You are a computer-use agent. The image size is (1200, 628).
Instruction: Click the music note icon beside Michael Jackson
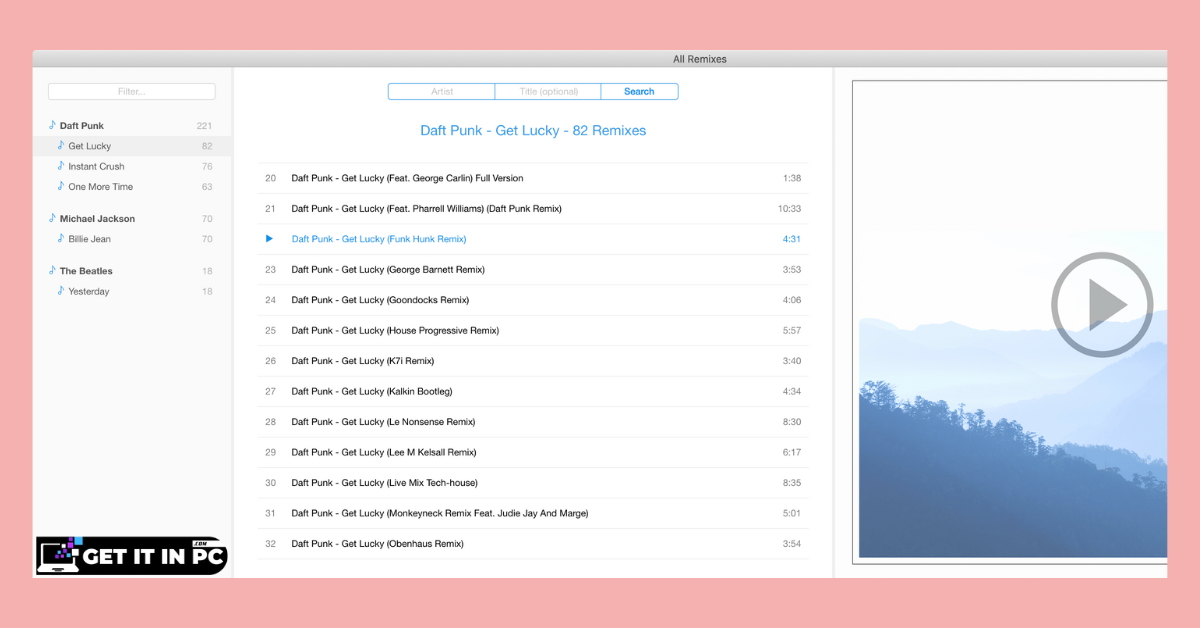point(52,218)
